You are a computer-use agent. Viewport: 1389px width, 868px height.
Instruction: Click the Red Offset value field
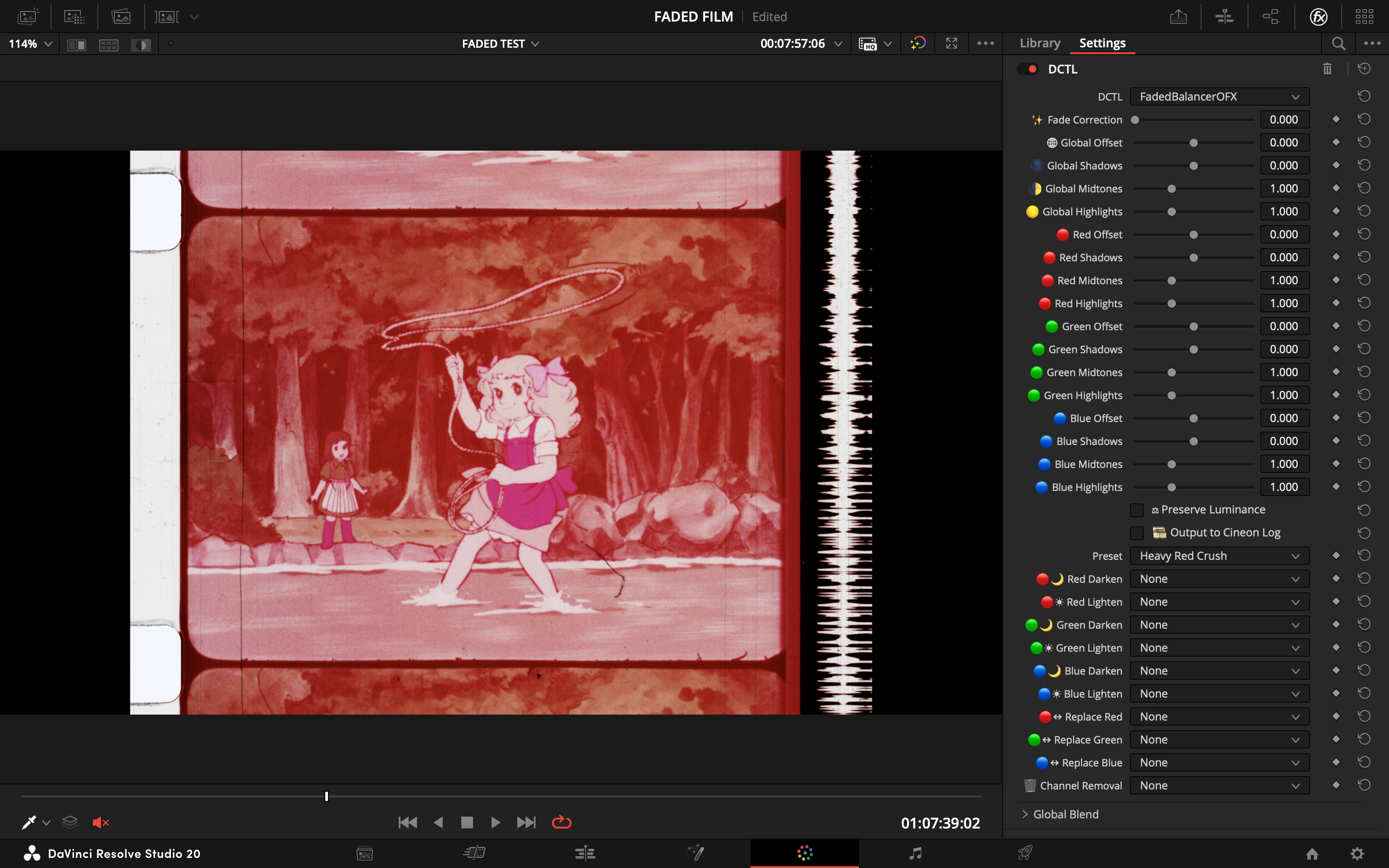[1284, 234]
